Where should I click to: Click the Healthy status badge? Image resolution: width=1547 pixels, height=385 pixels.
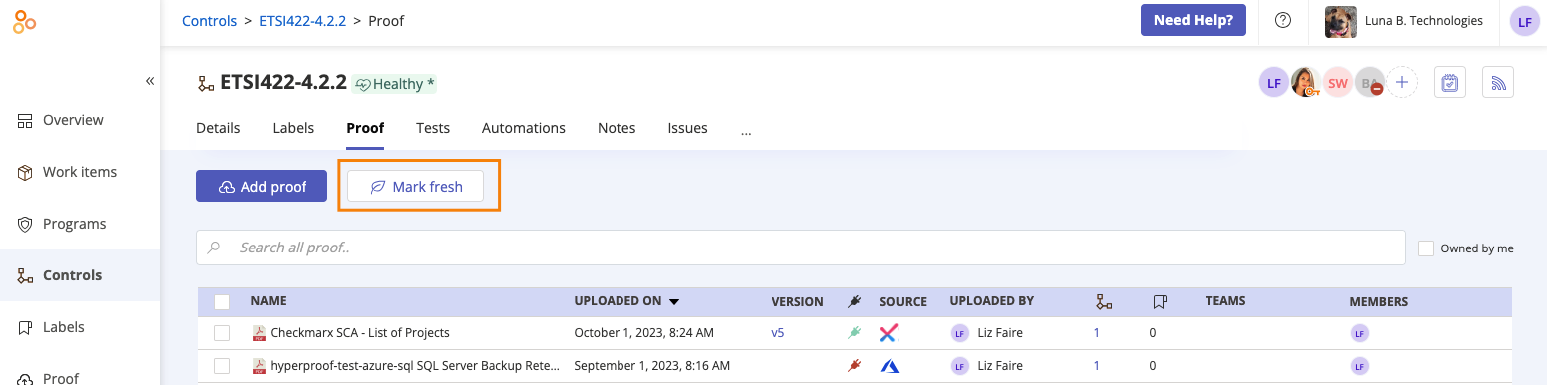395,84
